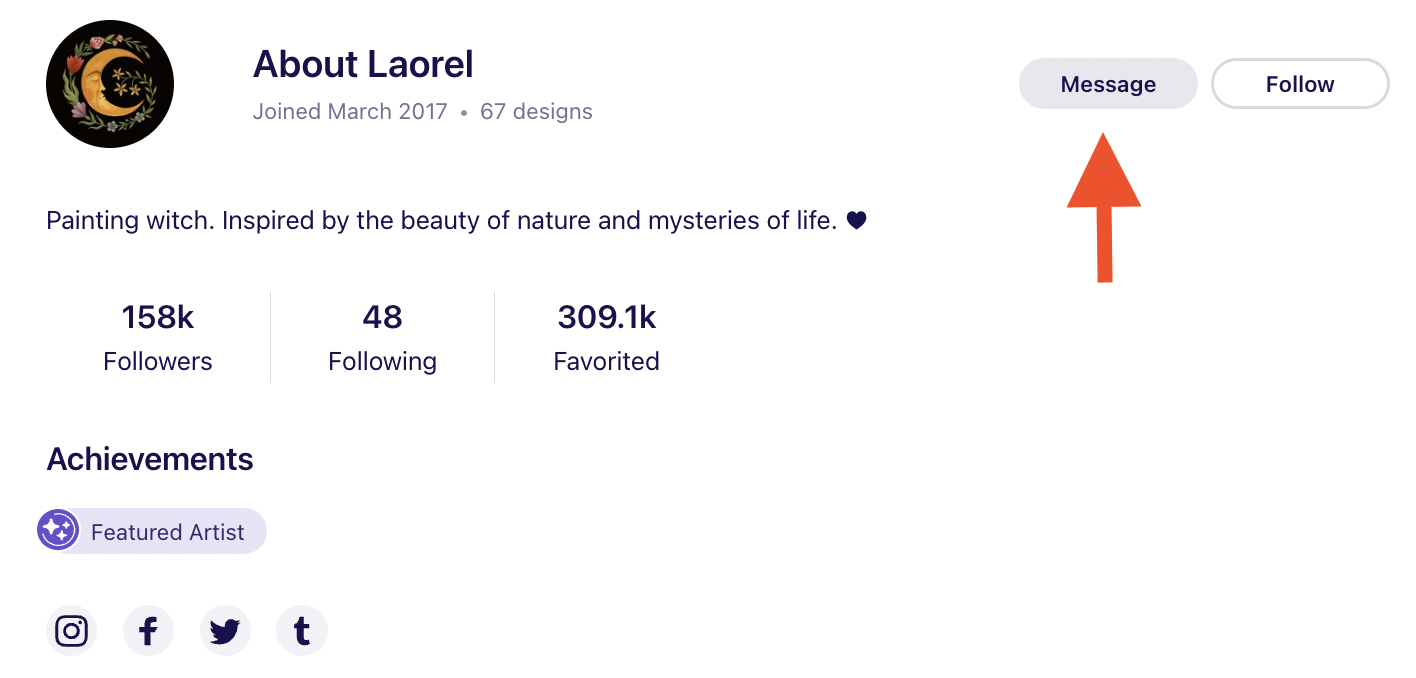
Task: Click the 309.1k Favorited stat
Action: [x=606, y=337]
